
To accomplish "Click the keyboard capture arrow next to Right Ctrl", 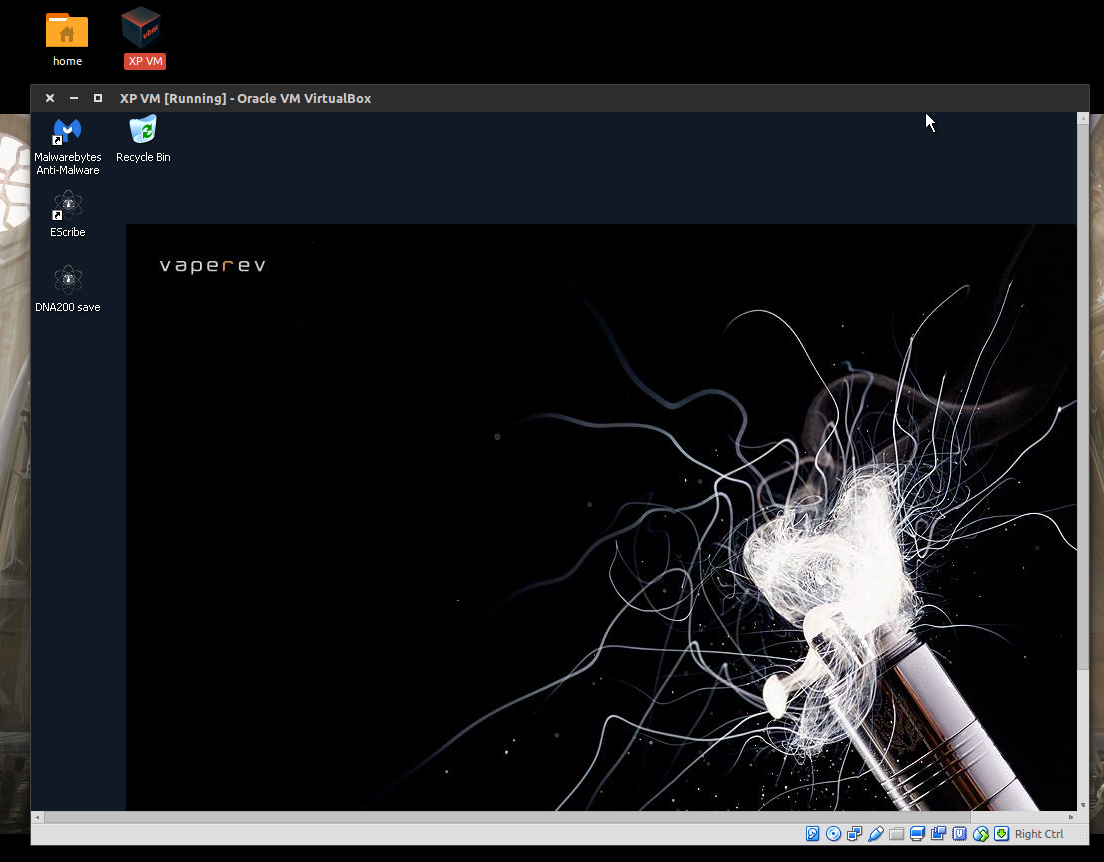I will pos(1001,834).
